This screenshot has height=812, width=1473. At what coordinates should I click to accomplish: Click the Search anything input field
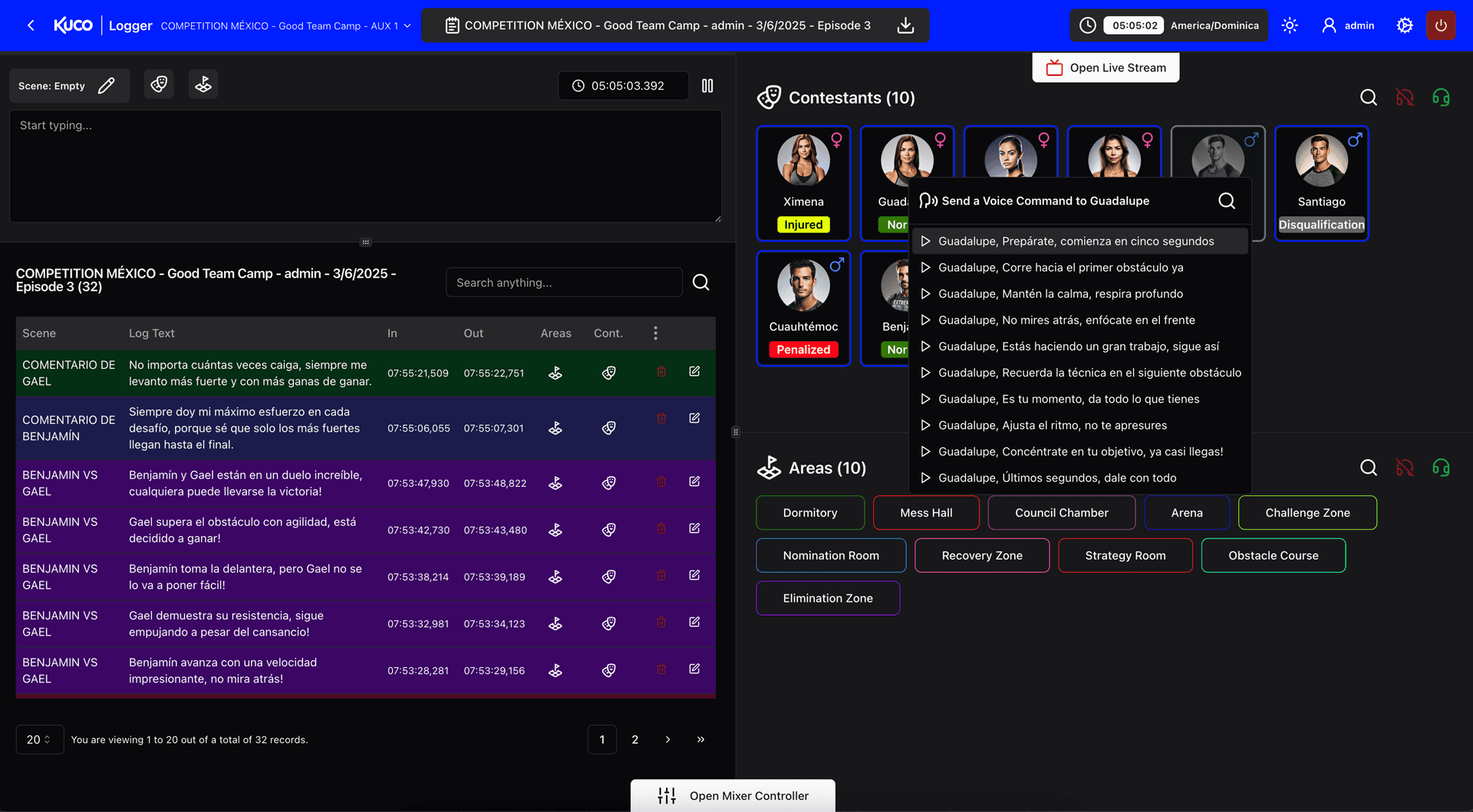[564, 282]
